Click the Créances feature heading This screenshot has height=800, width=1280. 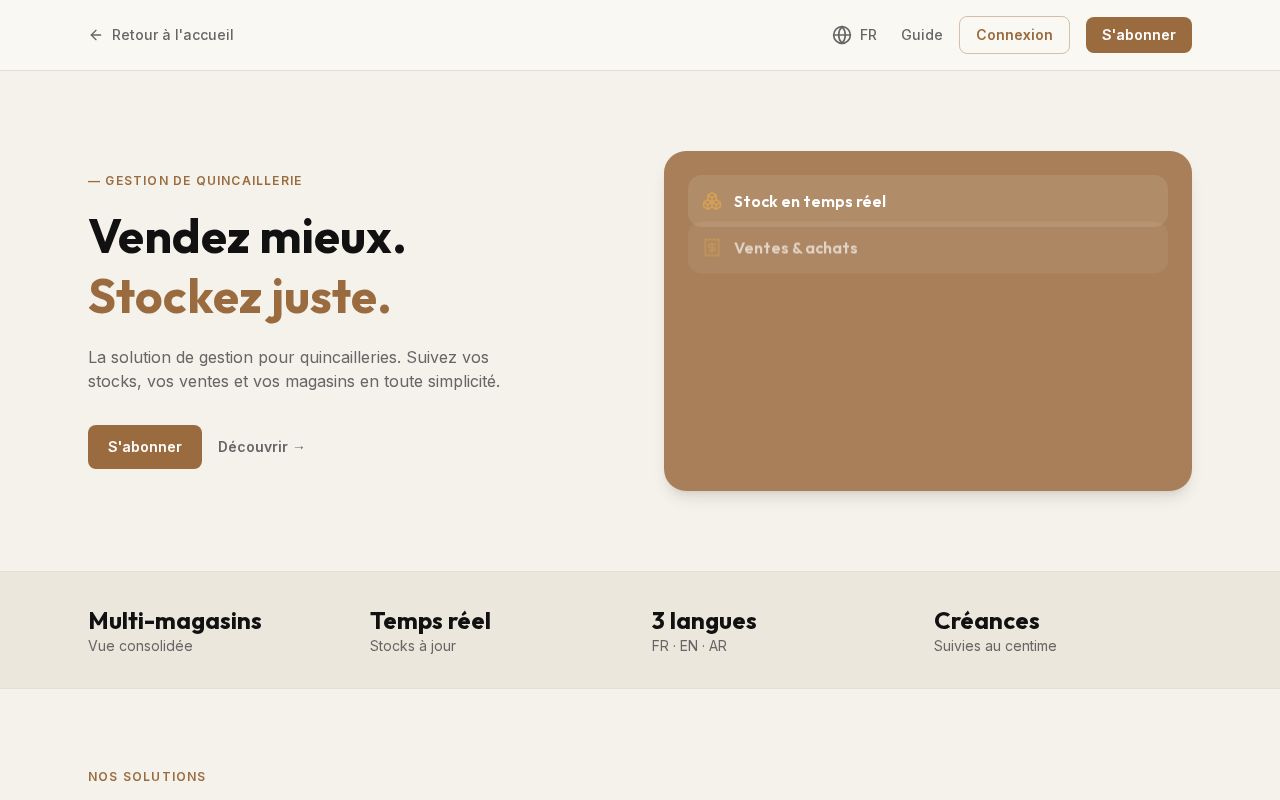point(987,621)
